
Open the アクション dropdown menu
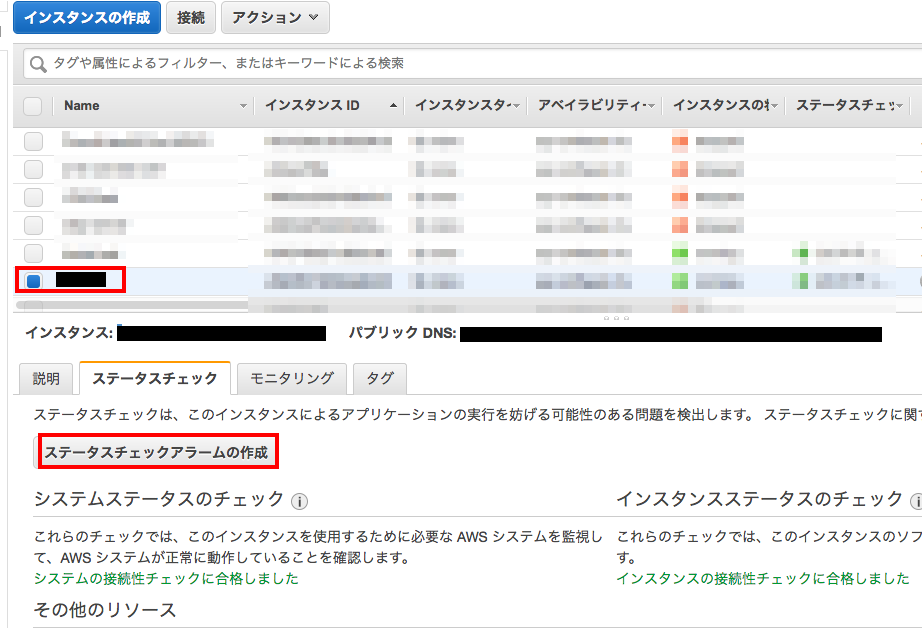click(x=275, y=17)
